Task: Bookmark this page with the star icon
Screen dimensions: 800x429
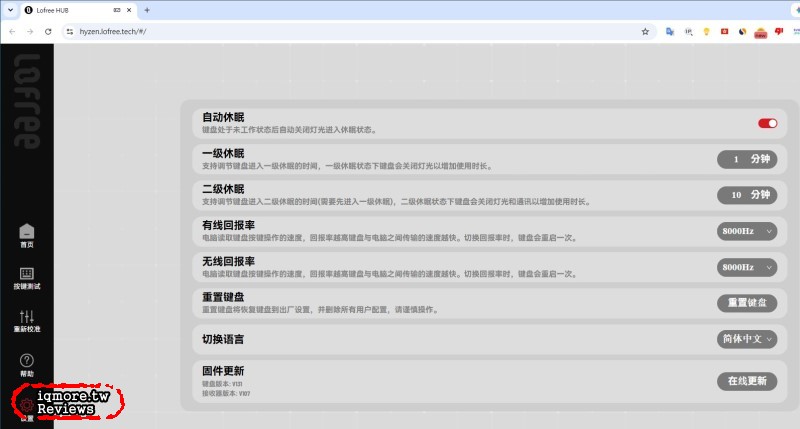Action: [x=645, y=32]
